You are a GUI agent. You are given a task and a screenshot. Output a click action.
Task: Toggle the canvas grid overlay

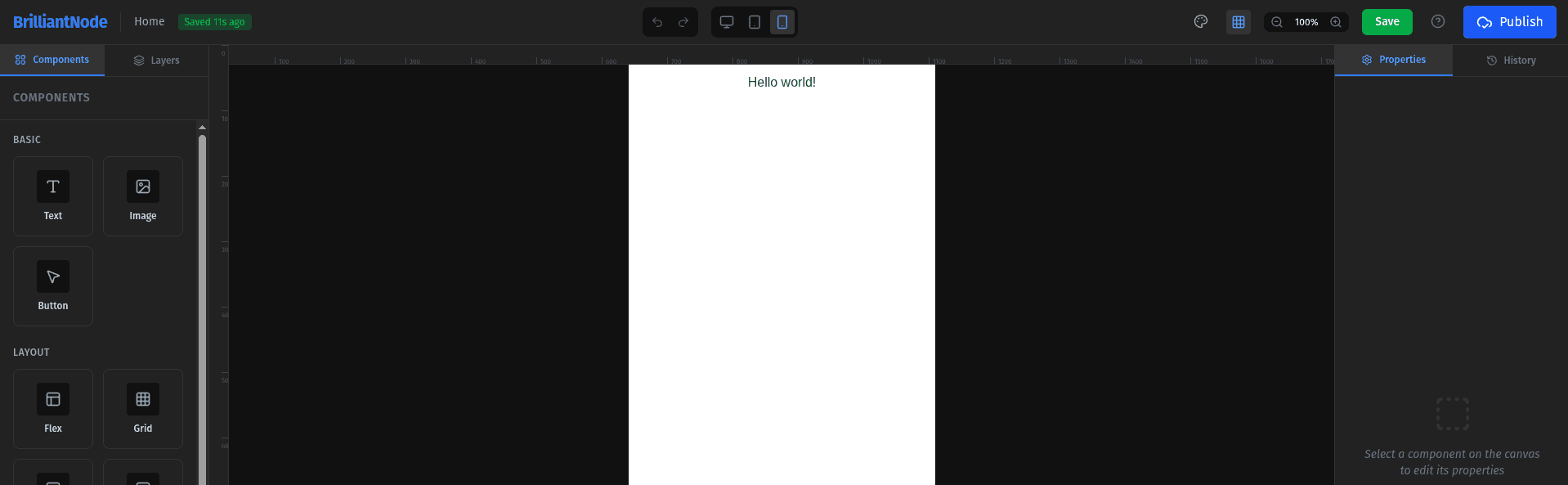click(1239, 22)
